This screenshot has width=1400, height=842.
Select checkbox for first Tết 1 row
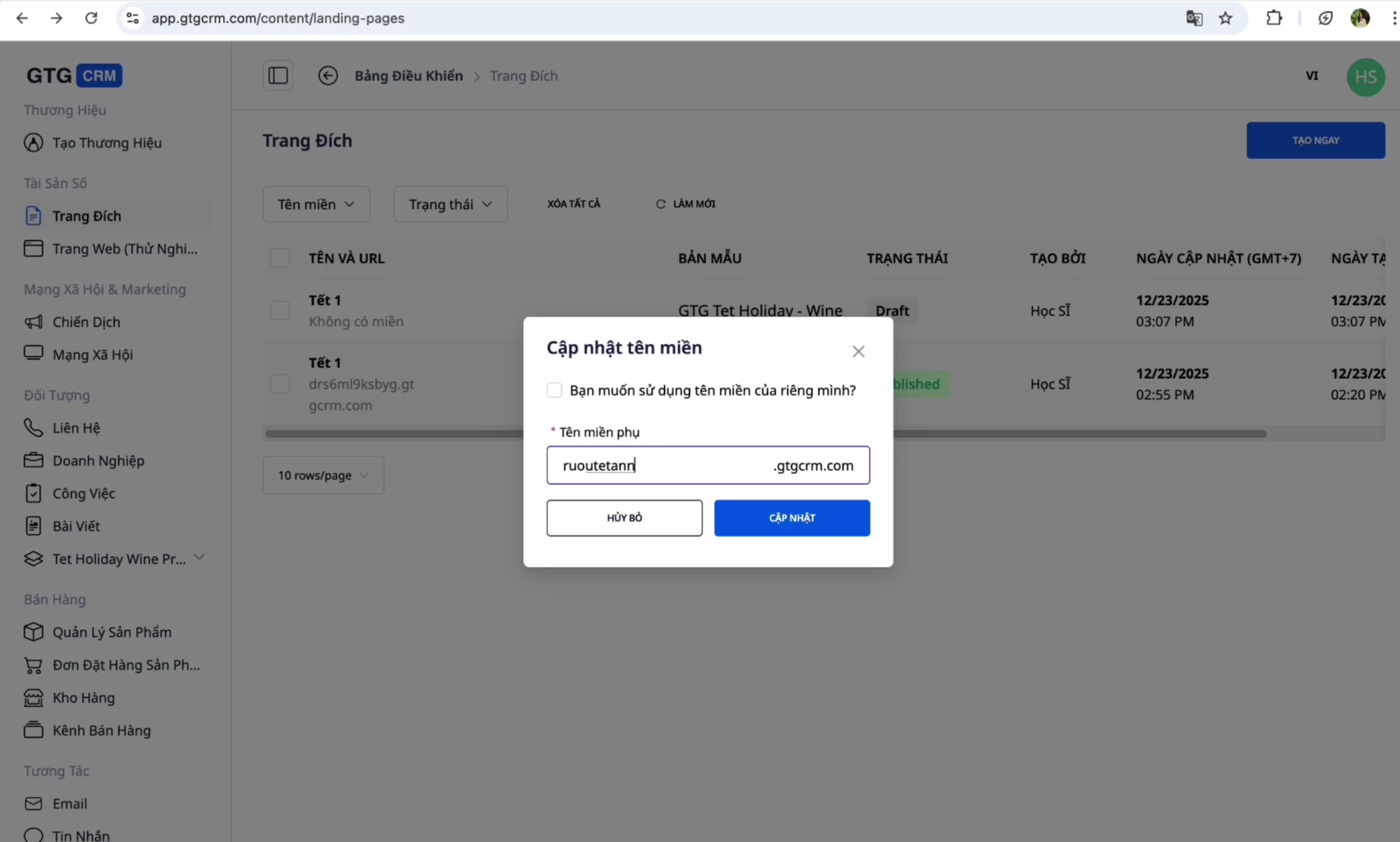(280, 310)
